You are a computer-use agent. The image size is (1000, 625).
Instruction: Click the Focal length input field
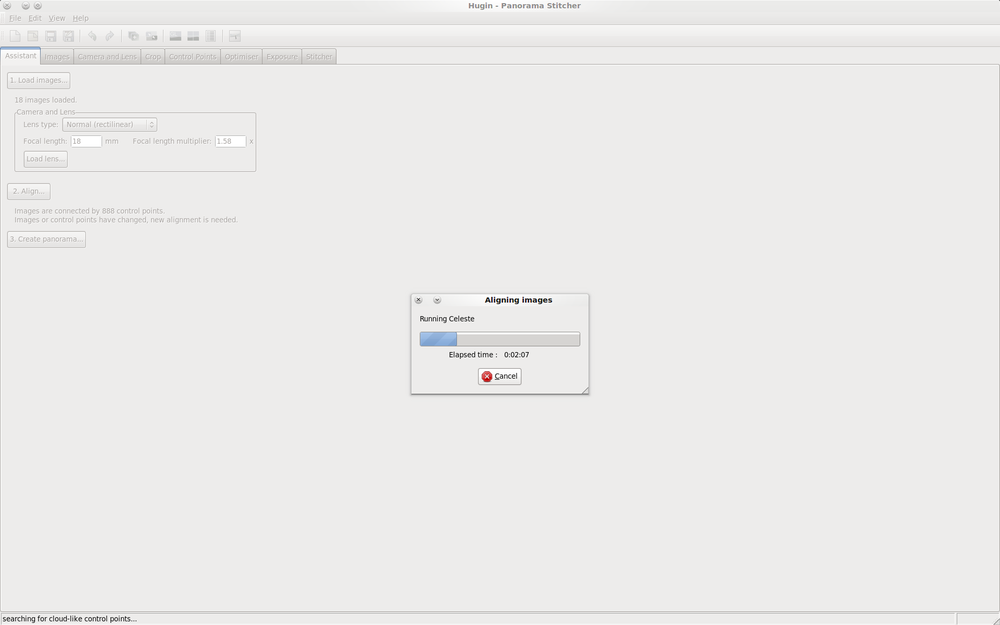pos(86,142)
